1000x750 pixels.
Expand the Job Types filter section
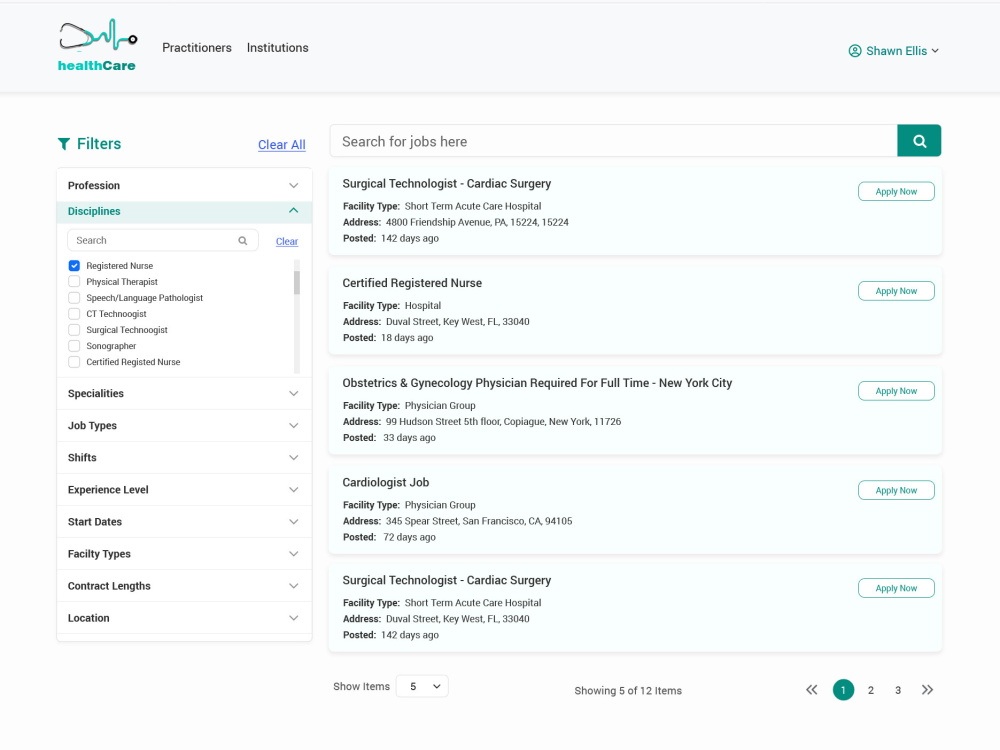[184, 425]
